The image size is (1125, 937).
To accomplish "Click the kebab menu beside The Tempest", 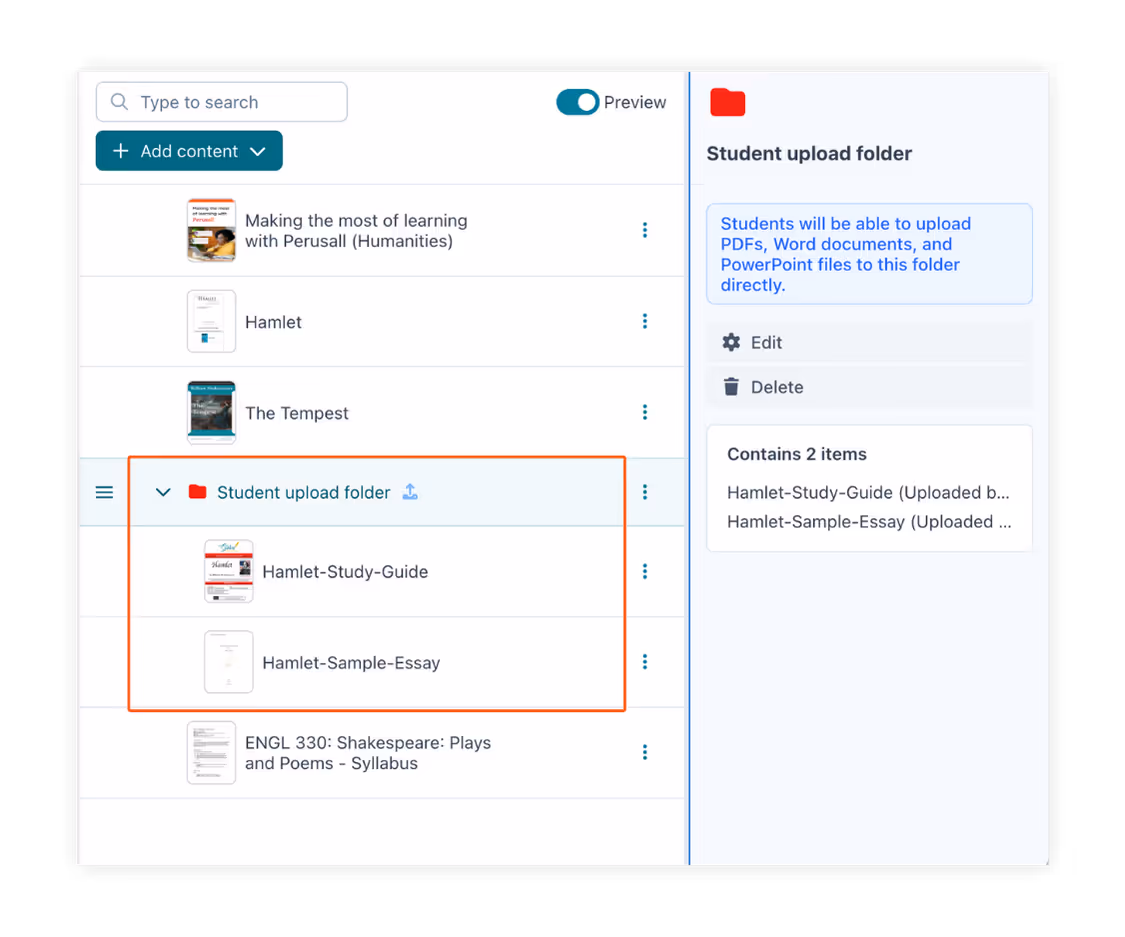I will click(645, 412).
